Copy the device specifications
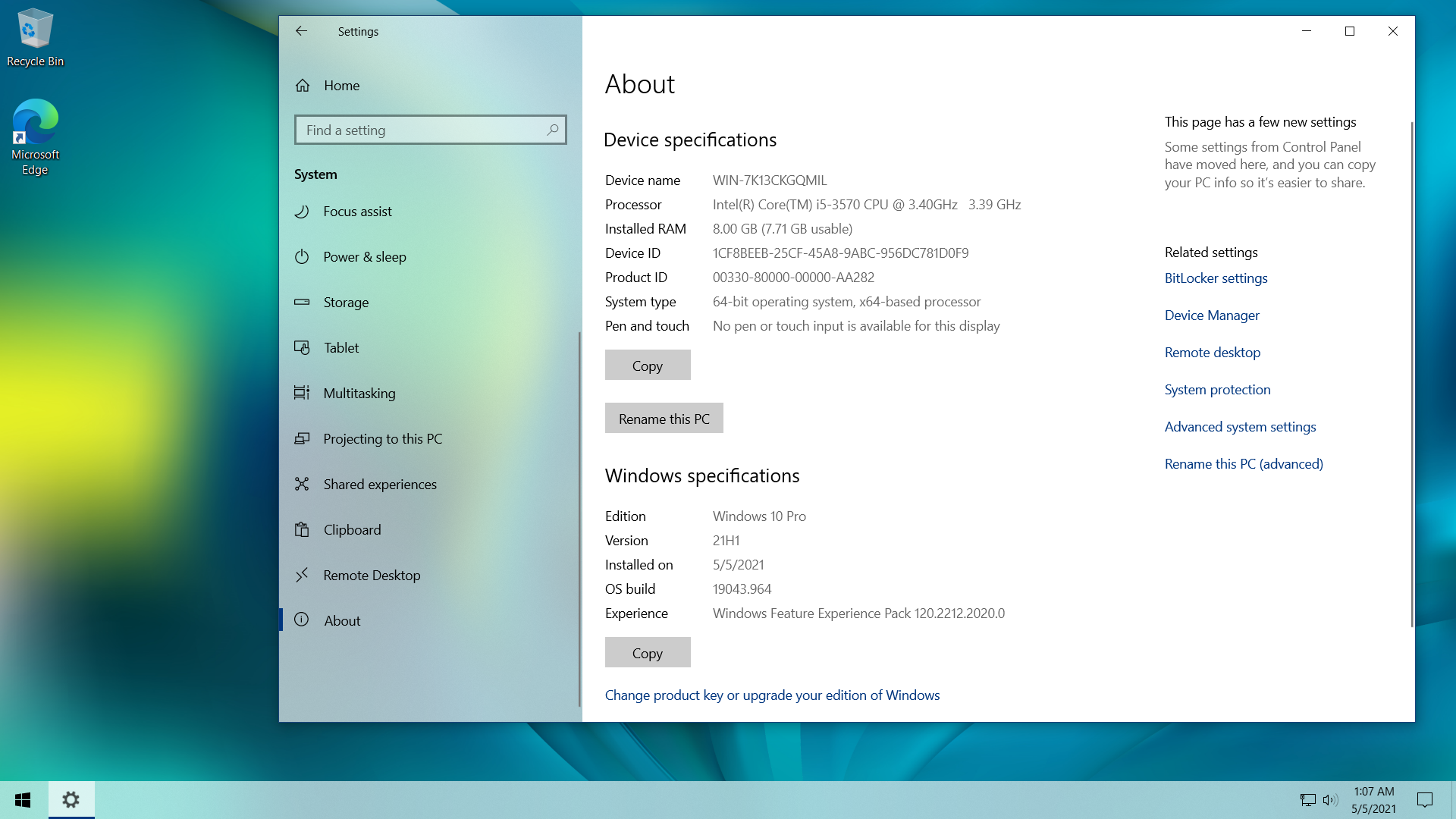The height and width of the screenshot is (819, 1456). coord(647,366)
